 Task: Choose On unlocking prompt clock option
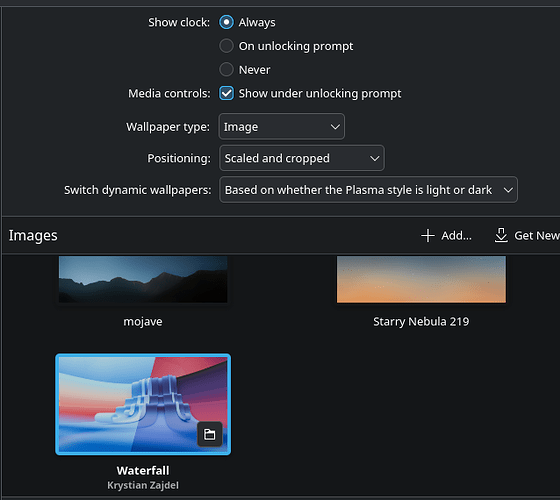click(x=226, y=46)
